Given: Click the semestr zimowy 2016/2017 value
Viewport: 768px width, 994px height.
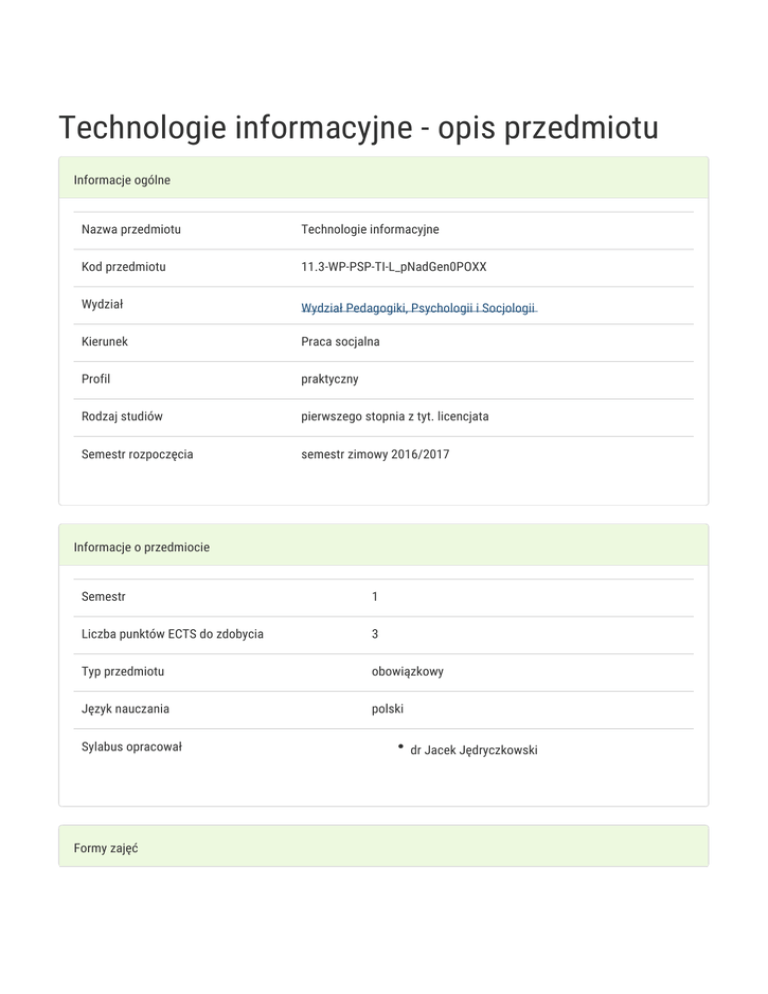Looking at the screenshot, I should click(x=375, y=455).
